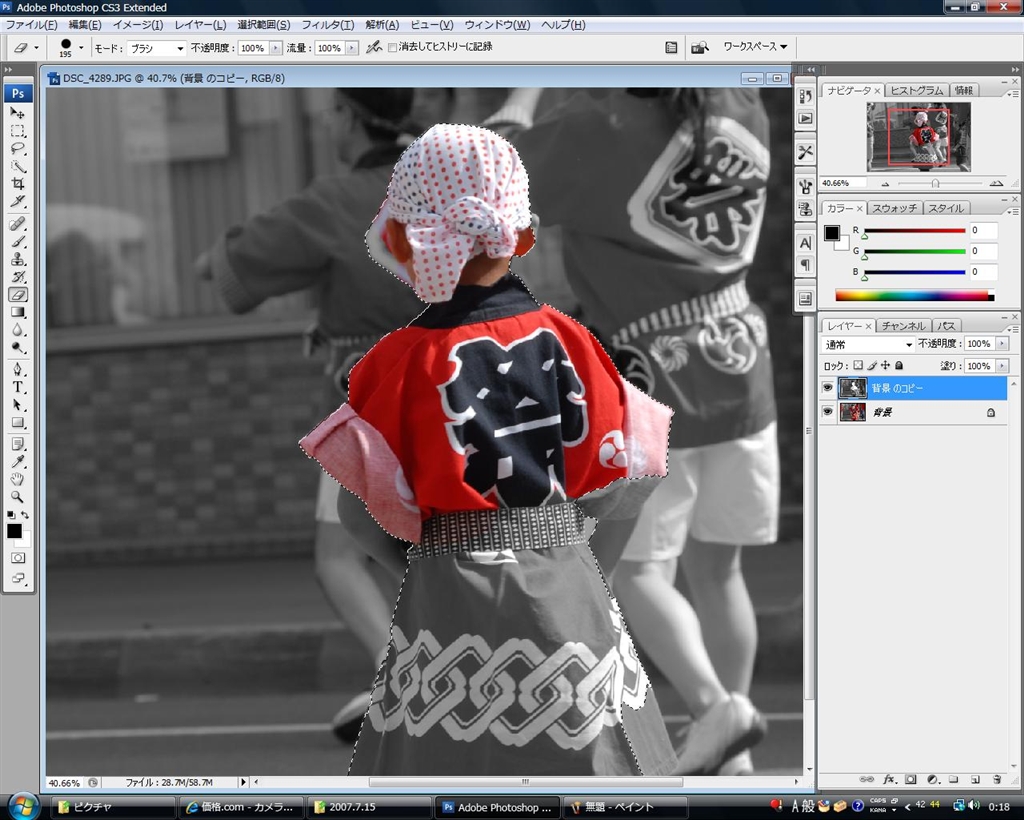Click the color spectrum ramp
1024x820 pixels.
click(x=914, y=296)
